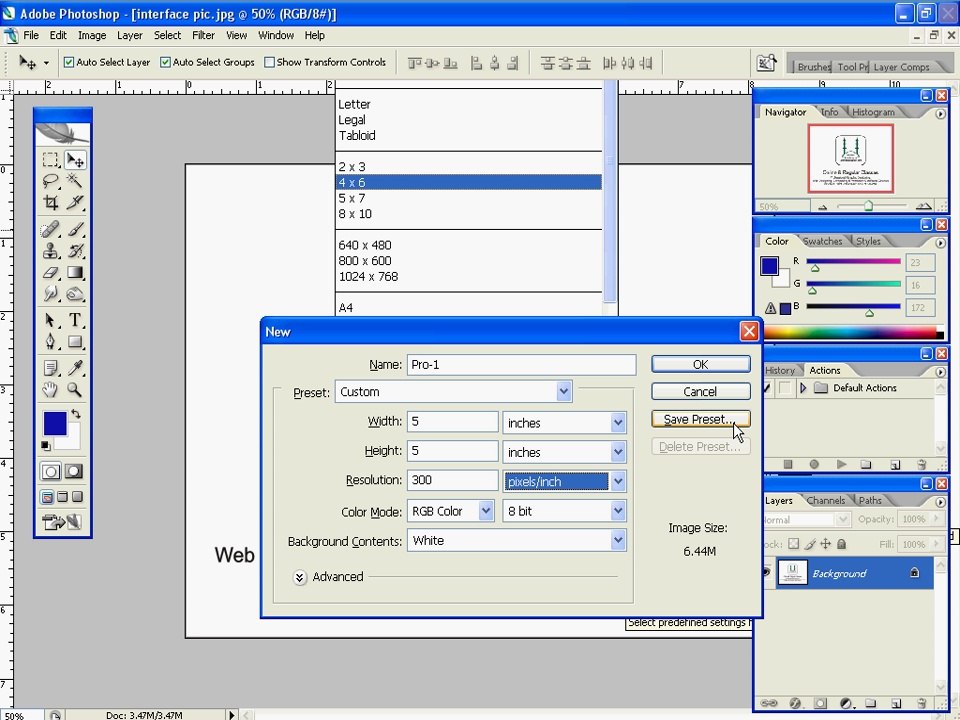Uncheck Auto Select Groups option
The height and width of the screenshot is (720, 960).
165,62
